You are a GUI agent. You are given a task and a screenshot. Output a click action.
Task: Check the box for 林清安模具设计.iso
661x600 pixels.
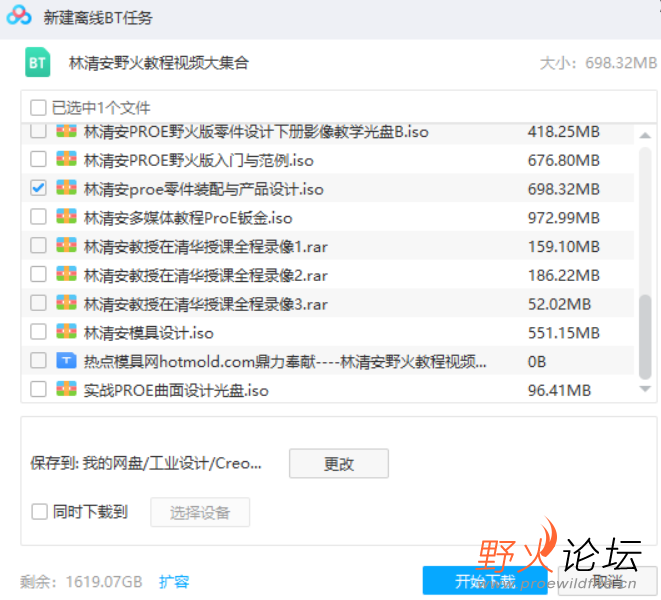pos(38,331)
